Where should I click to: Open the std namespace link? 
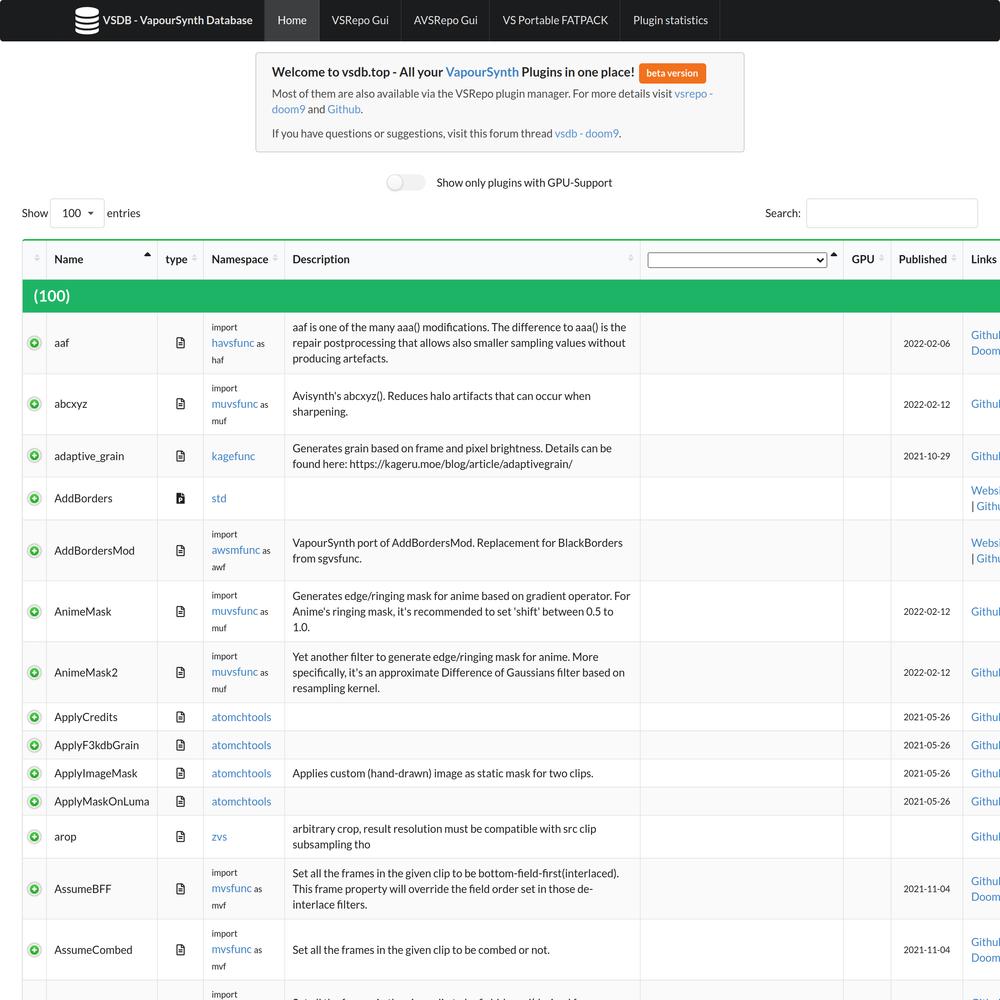(219, 499)
